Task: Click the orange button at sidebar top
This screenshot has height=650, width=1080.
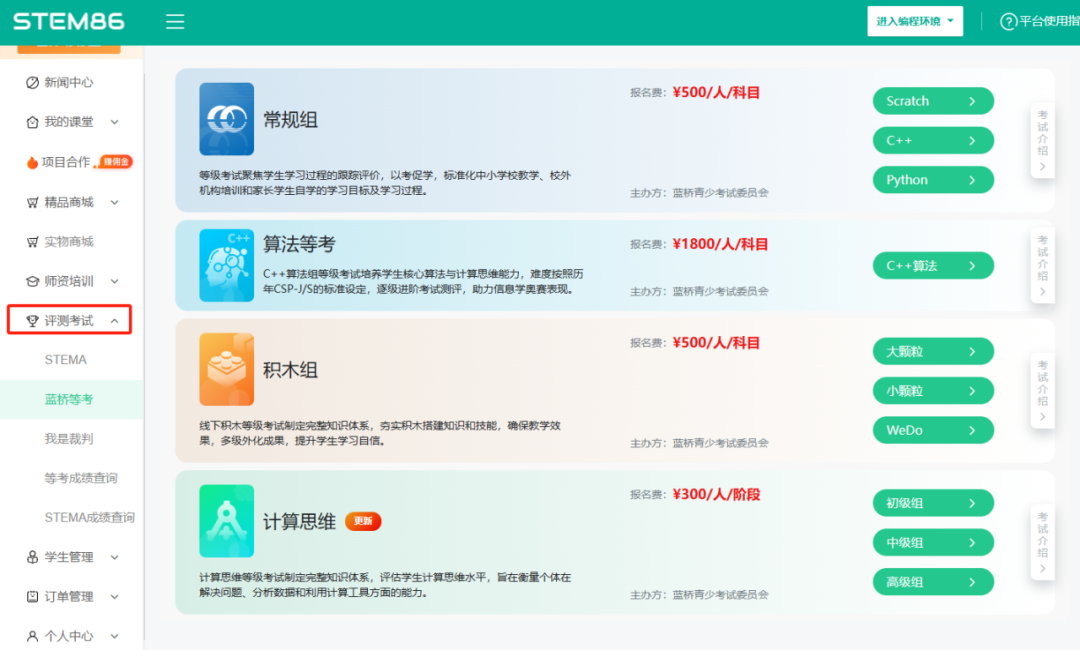Action: pyautogui.click(x=69, y=49)
